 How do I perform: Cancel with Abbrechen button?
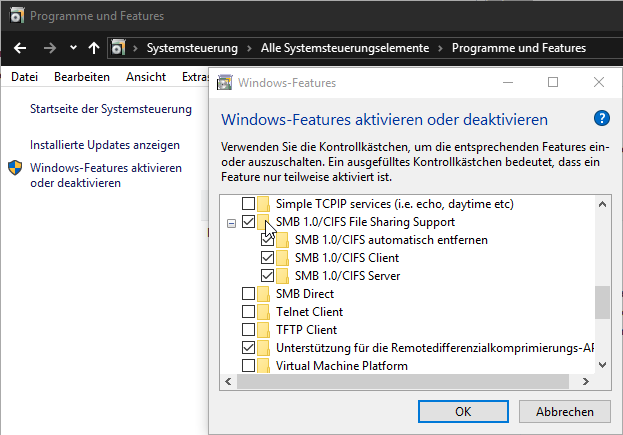click(565, 412)
